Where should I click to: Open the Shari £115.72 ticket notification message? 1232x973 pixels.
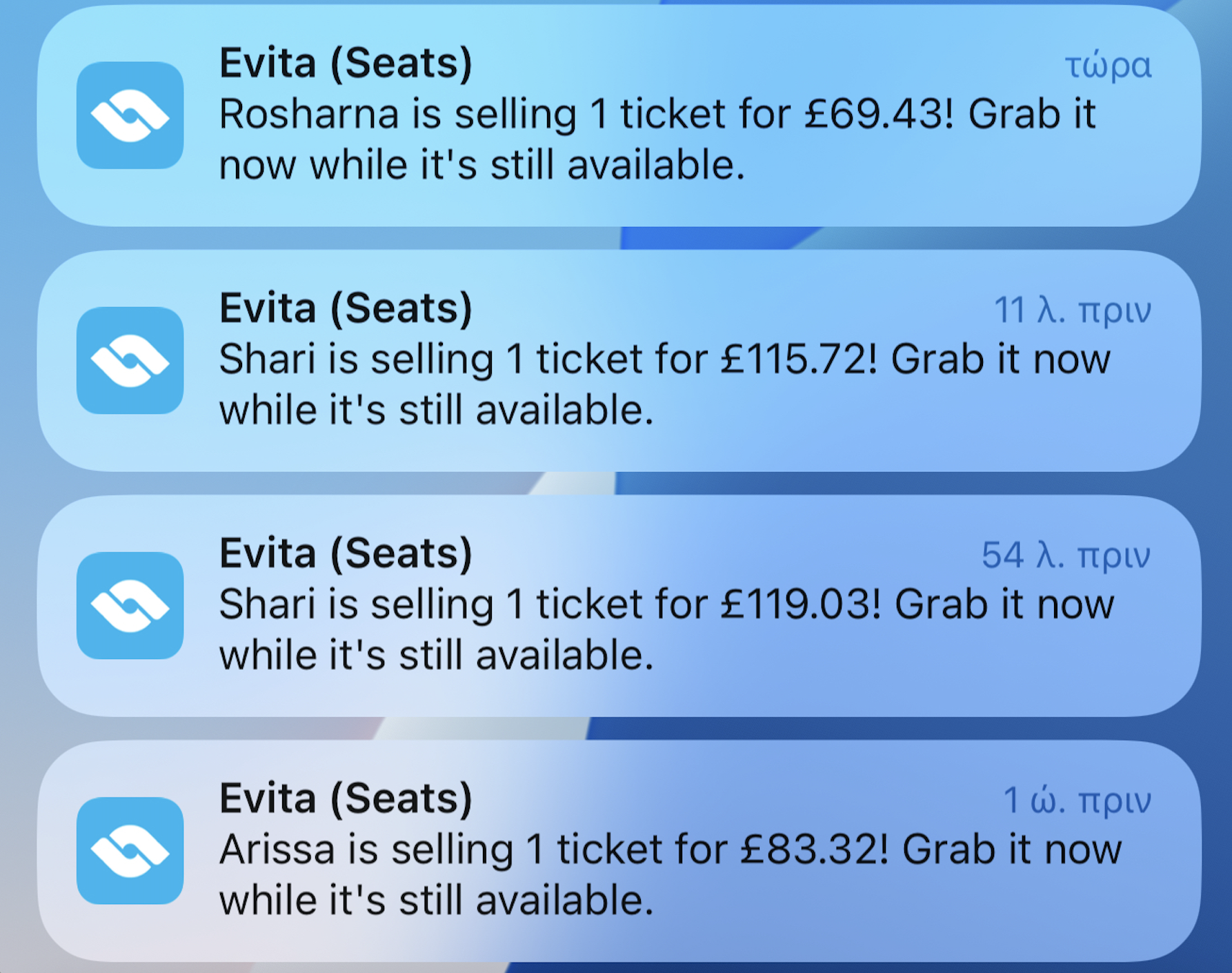pyautogui.click(x=664, y=384)
